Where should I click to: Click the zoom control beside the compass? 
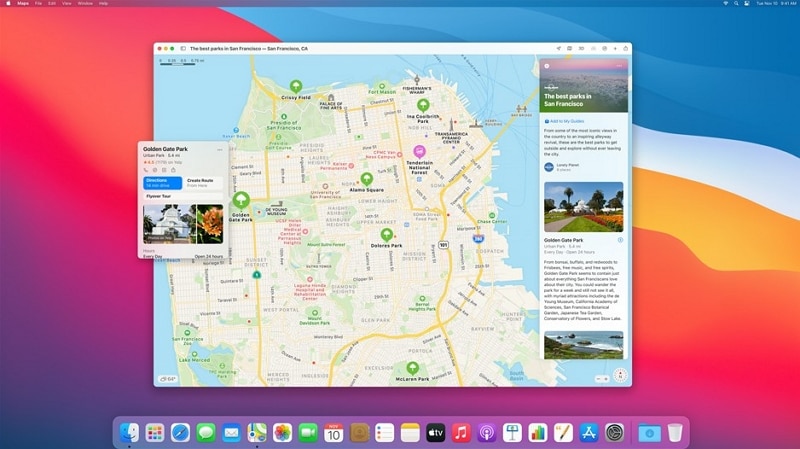click(602, 379)
